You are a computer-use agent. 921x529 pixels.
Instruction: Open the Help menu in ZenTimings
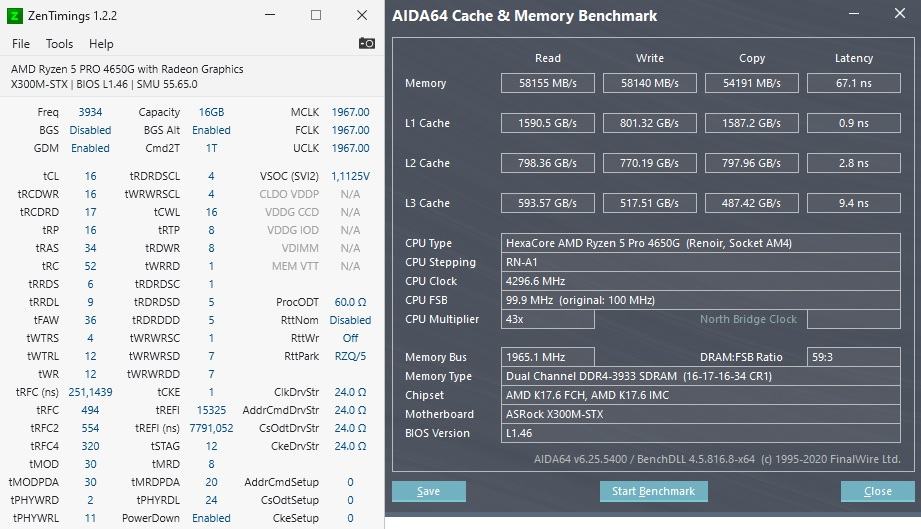101,44
